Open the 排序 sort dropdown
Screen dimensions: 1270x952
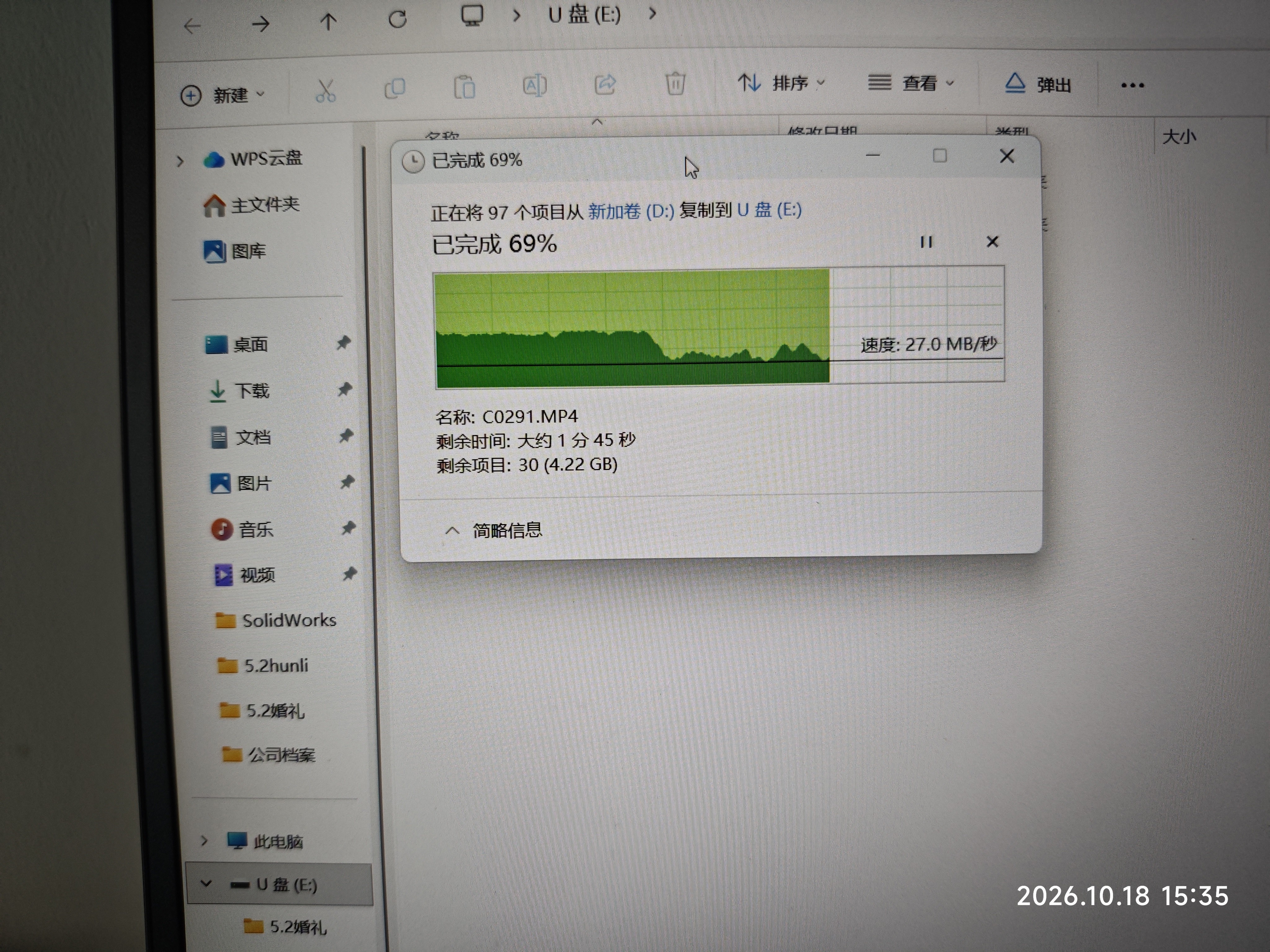(x=781, y=84)
